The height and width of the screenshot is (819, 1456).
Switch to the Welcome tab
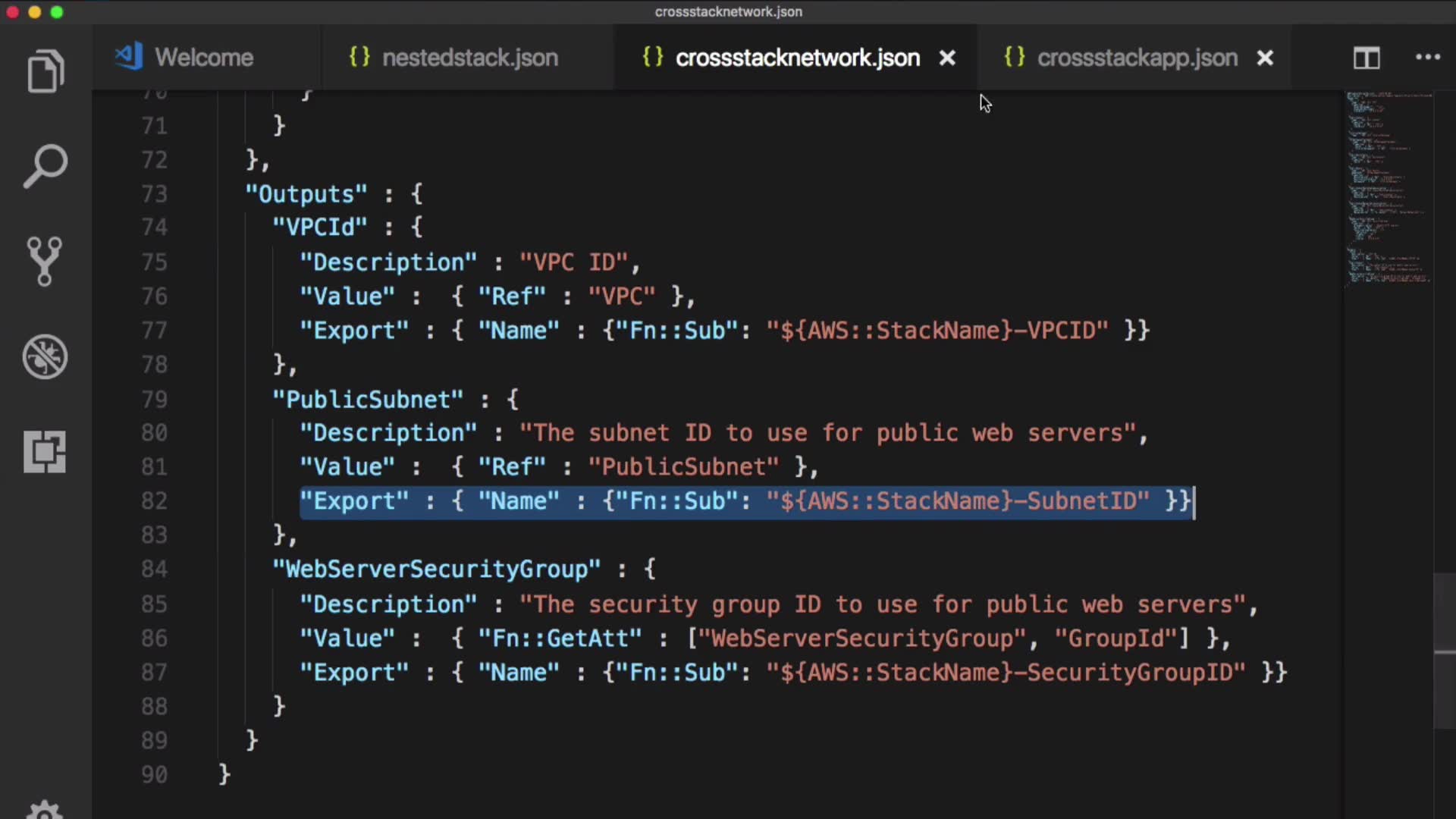pyautogui.click(x=203, y=58)
